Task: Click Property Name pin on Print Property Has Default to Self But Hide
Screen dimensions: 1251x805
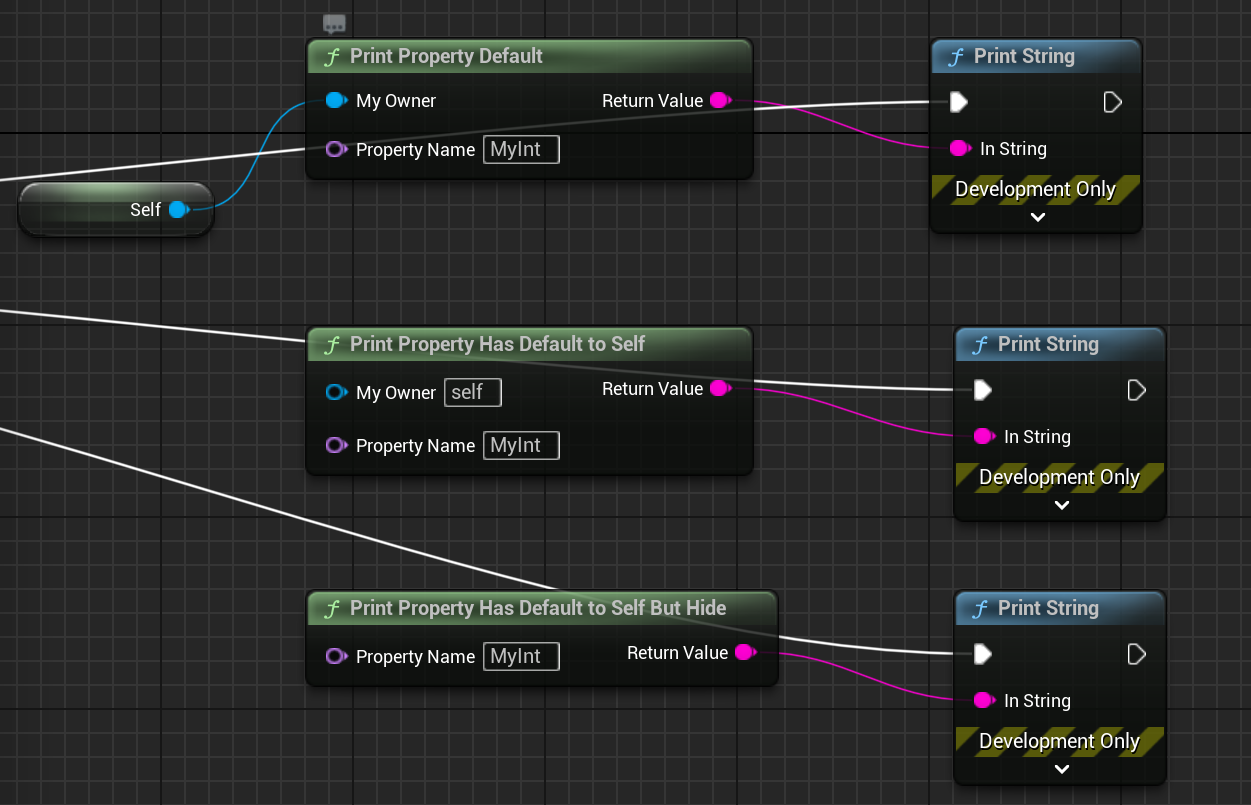Action: point(336,657)
